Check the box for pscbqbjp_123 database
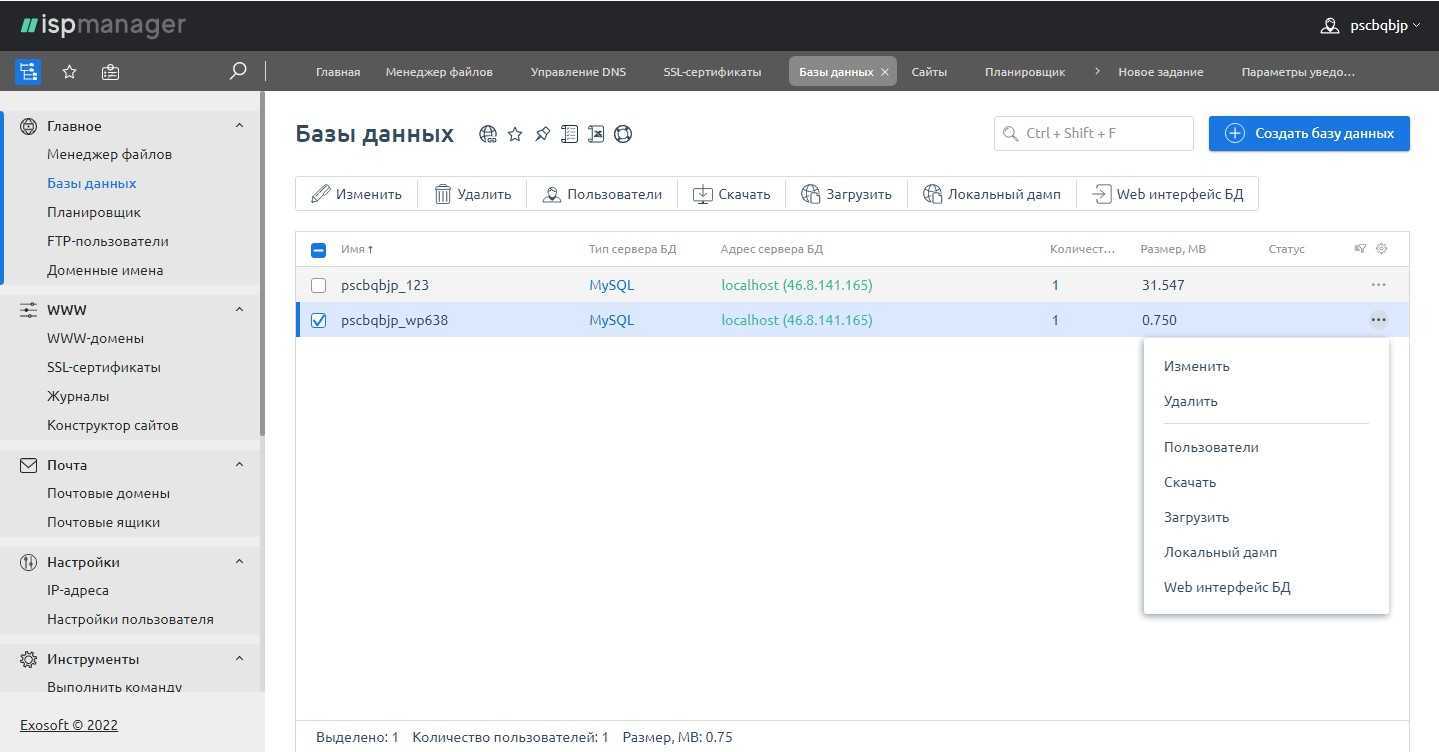The width and height of the screenshot is (1439, 752). [319, 285]
